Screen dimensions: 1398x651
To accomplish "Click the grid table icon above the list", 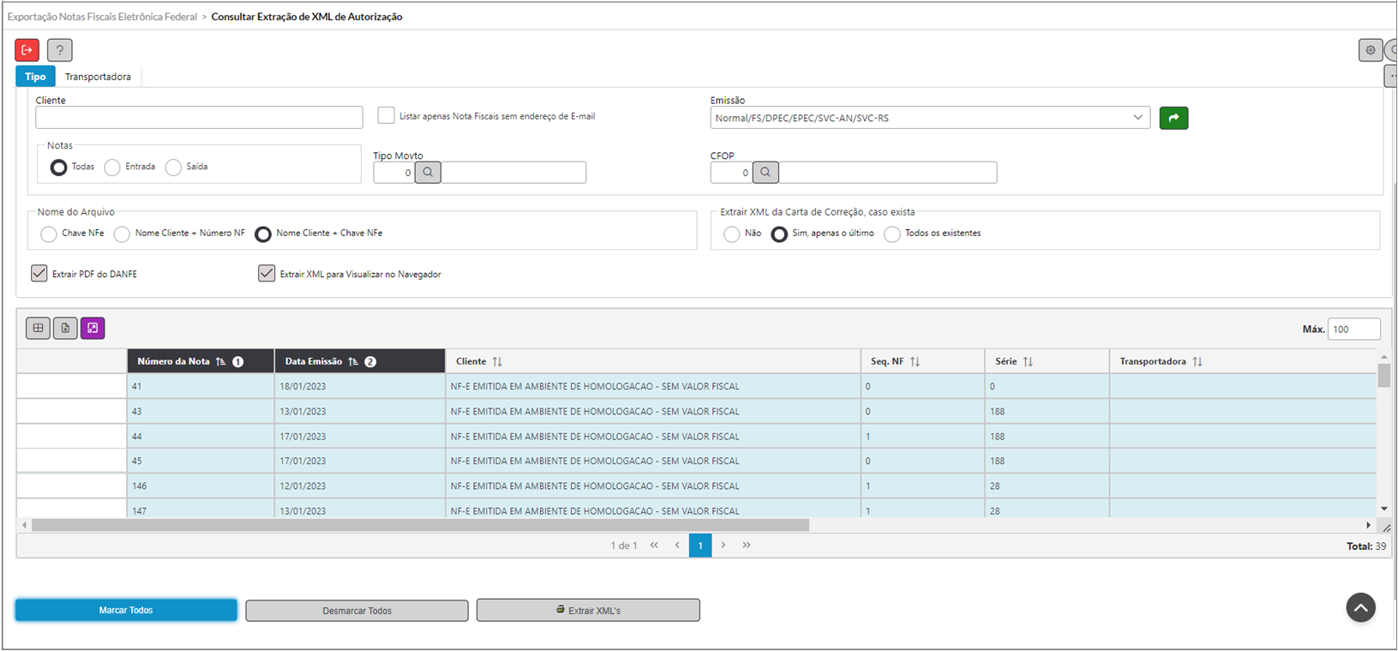I will [38, 328].
